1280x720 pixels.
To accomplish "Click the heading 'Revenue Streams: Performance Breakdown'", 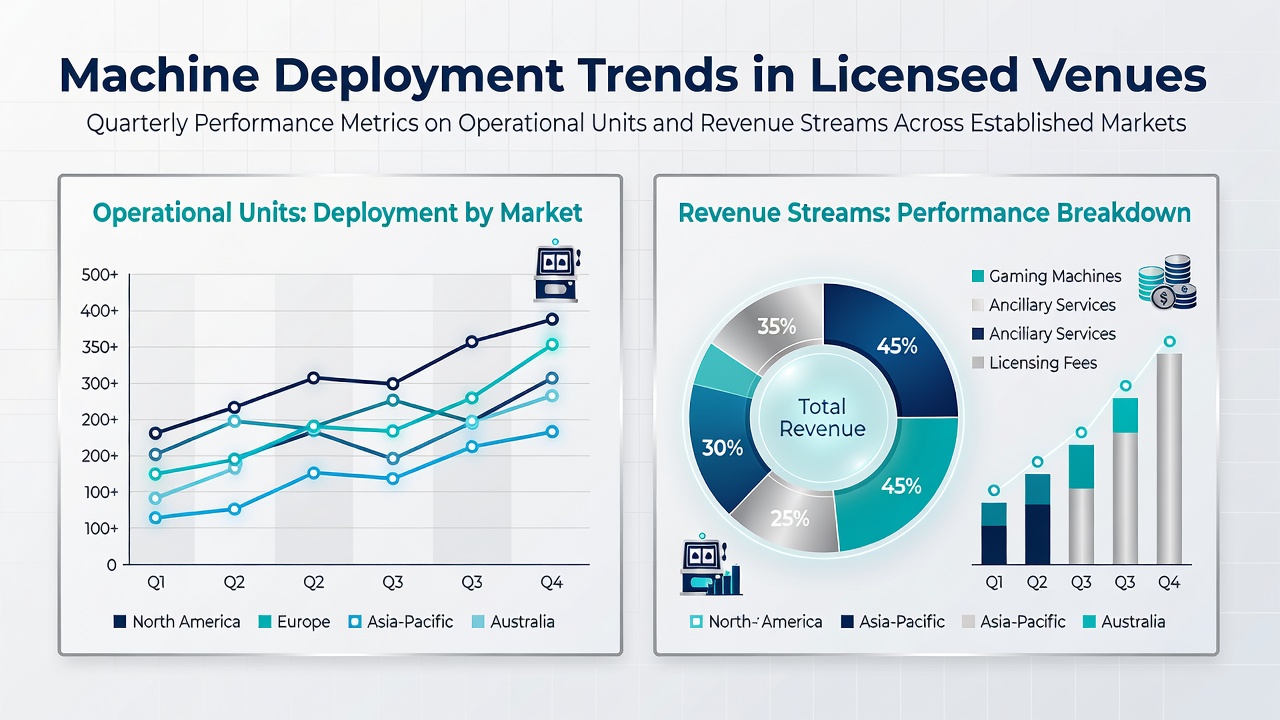I will [934, 213].
